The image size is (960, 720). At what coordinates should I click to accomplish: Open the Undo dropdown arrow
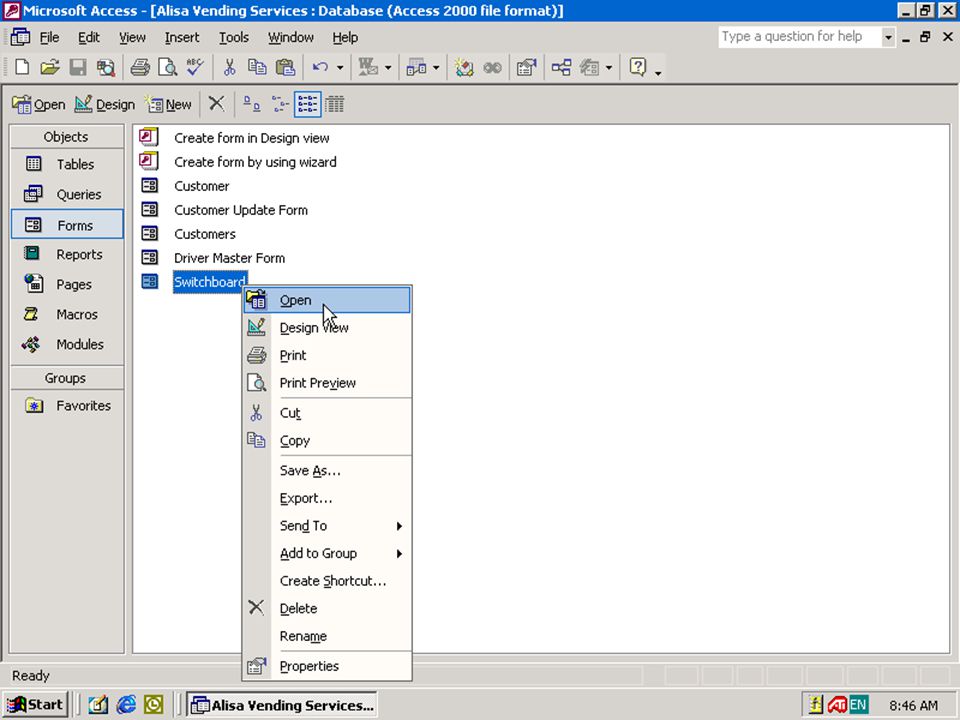tap(340, 68)
